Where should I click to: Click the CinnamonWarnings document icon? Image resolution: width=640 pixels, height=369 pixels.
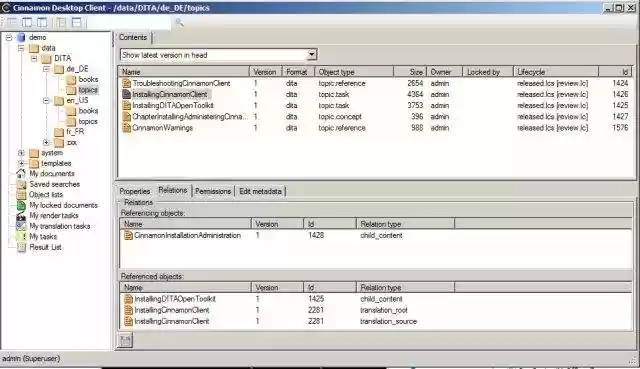pos(127,128)
